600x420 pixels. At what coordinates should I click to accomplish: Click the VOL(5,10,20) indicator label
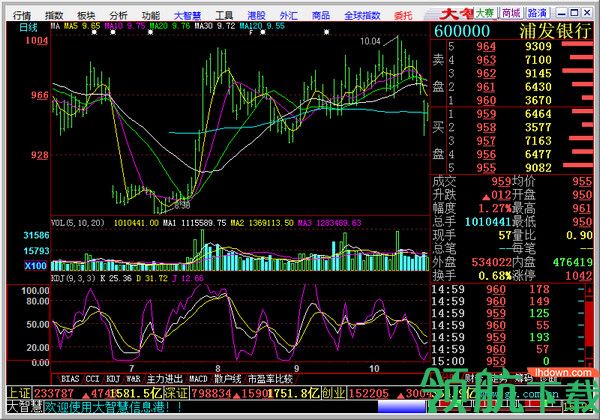(x=78, y=223)
